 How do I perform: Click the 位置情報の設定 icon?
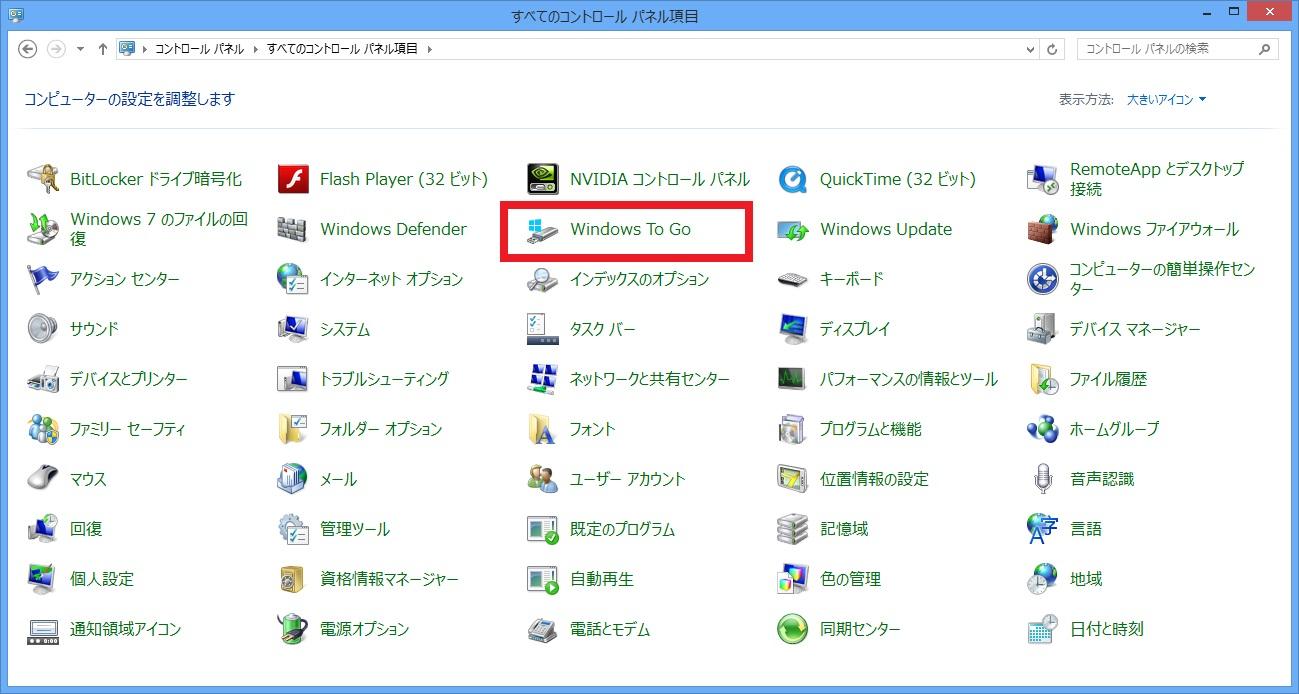tap(792, 479)
